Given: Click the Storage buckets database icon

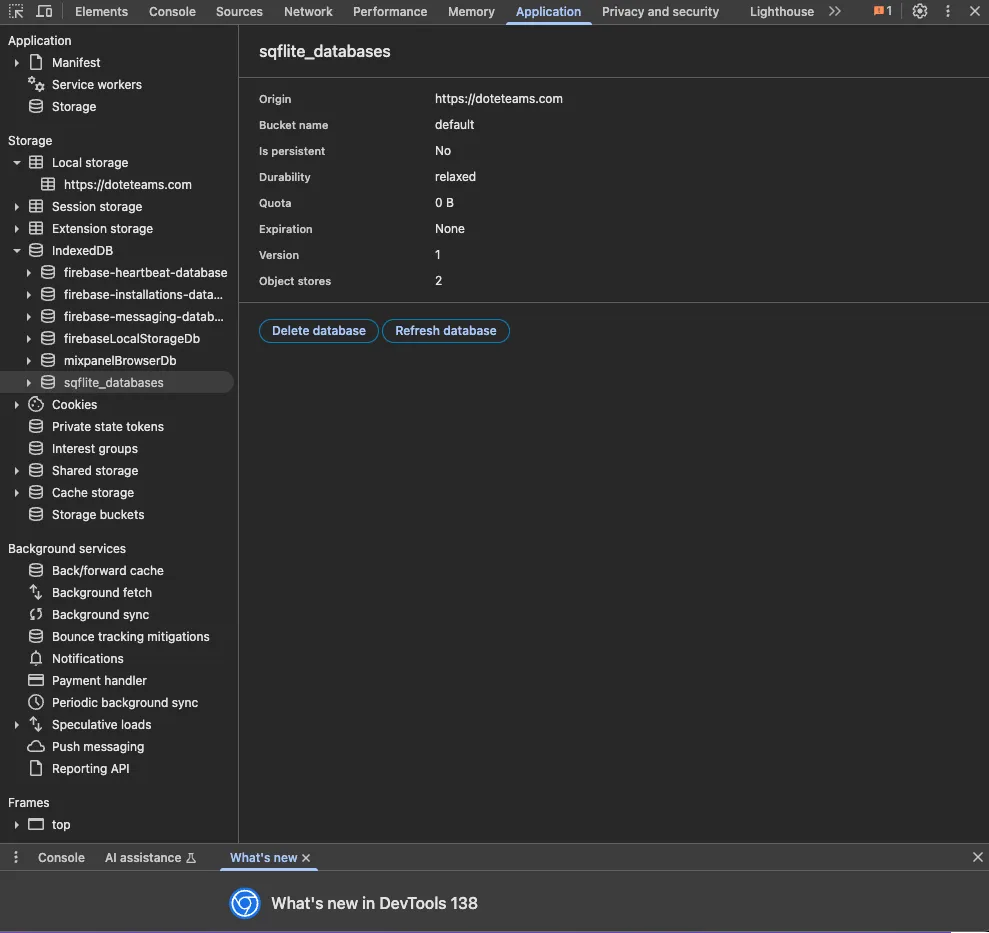Looking at the screenshot, I should pyautogui.click(x=36, y=514).
